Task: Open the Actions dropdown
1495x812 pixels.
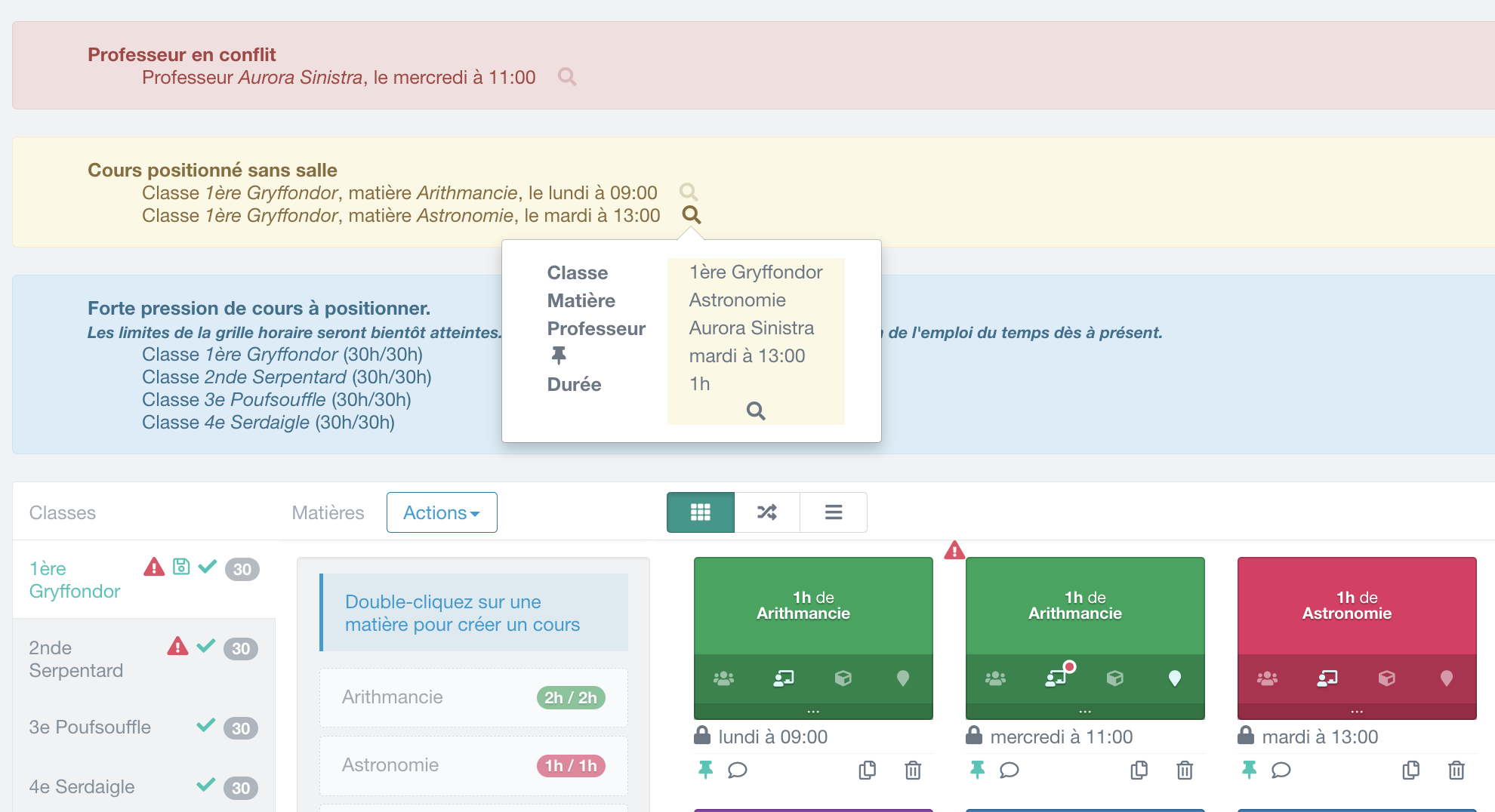Action: pyautogui.click(x=442, y=512)
